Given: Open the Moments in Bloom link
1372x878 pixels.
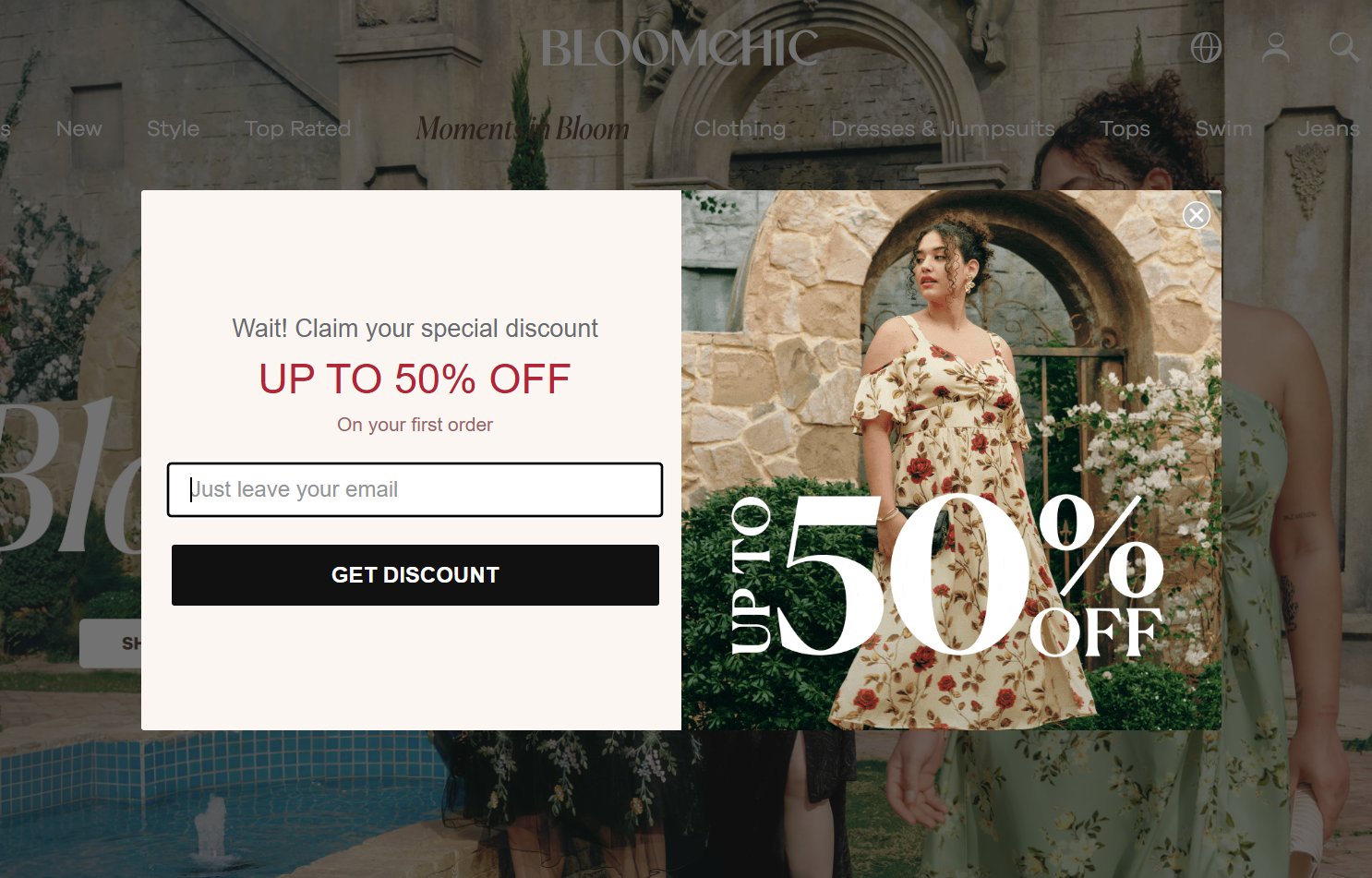Looking at the screenshot, I should pos(523,128).
